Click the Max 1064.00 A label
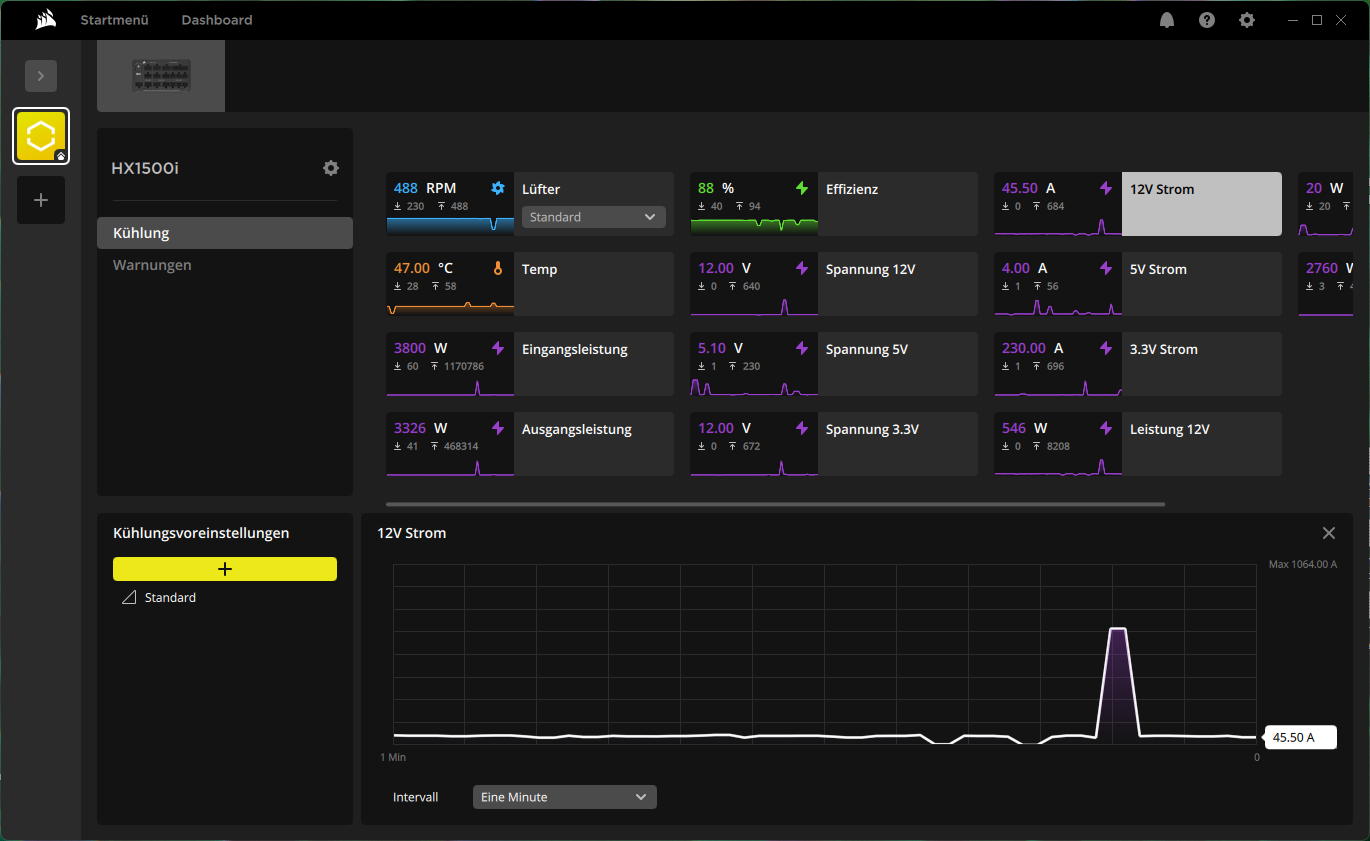 pos(1303,564)
